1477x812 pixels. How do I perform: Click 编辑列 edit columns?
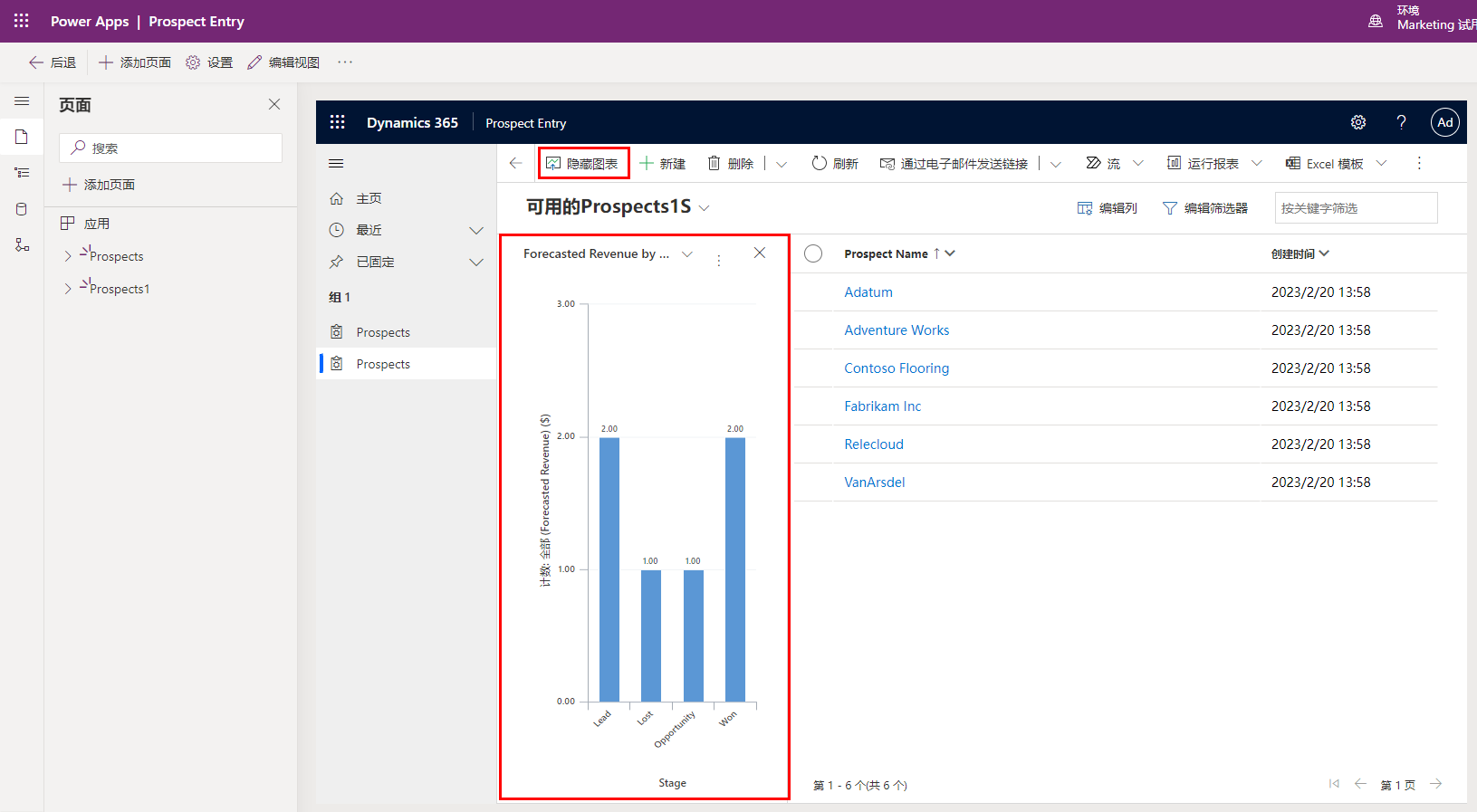[x=1108, y=208]
